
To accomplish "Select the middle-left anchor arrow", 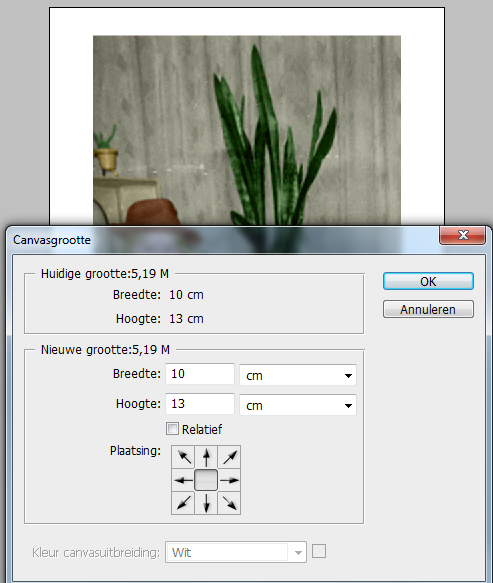I will tap(183, 480).
